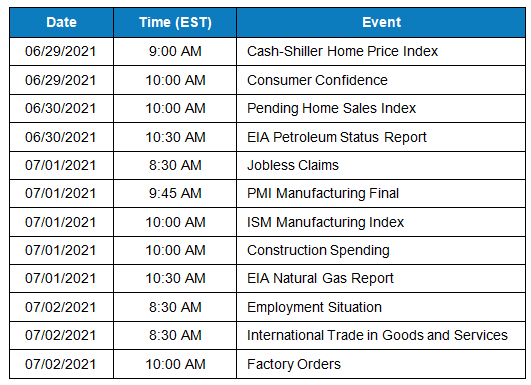This screenshot has height=385, width=531.
Task: Click the 06/30/2021 date beside Pending Home Sales
Action: coord(61,108)
